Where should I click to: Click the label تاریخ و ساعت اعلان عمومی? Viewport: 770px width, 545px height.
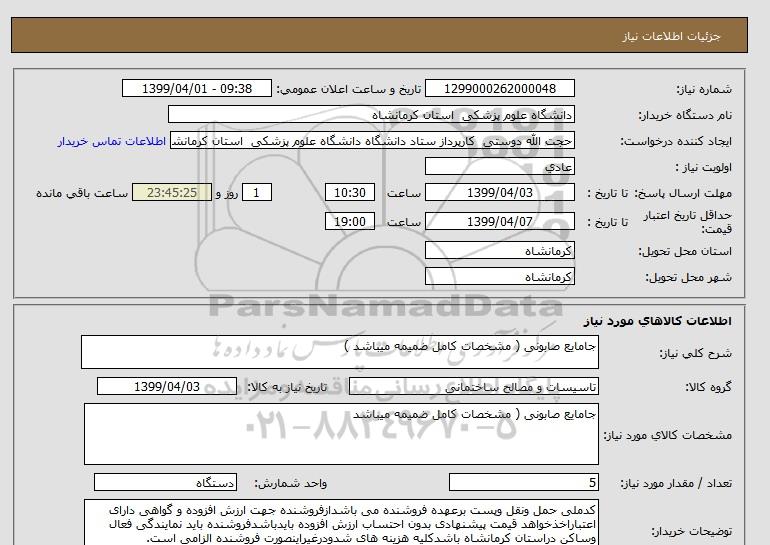click(x=349, y=89)
